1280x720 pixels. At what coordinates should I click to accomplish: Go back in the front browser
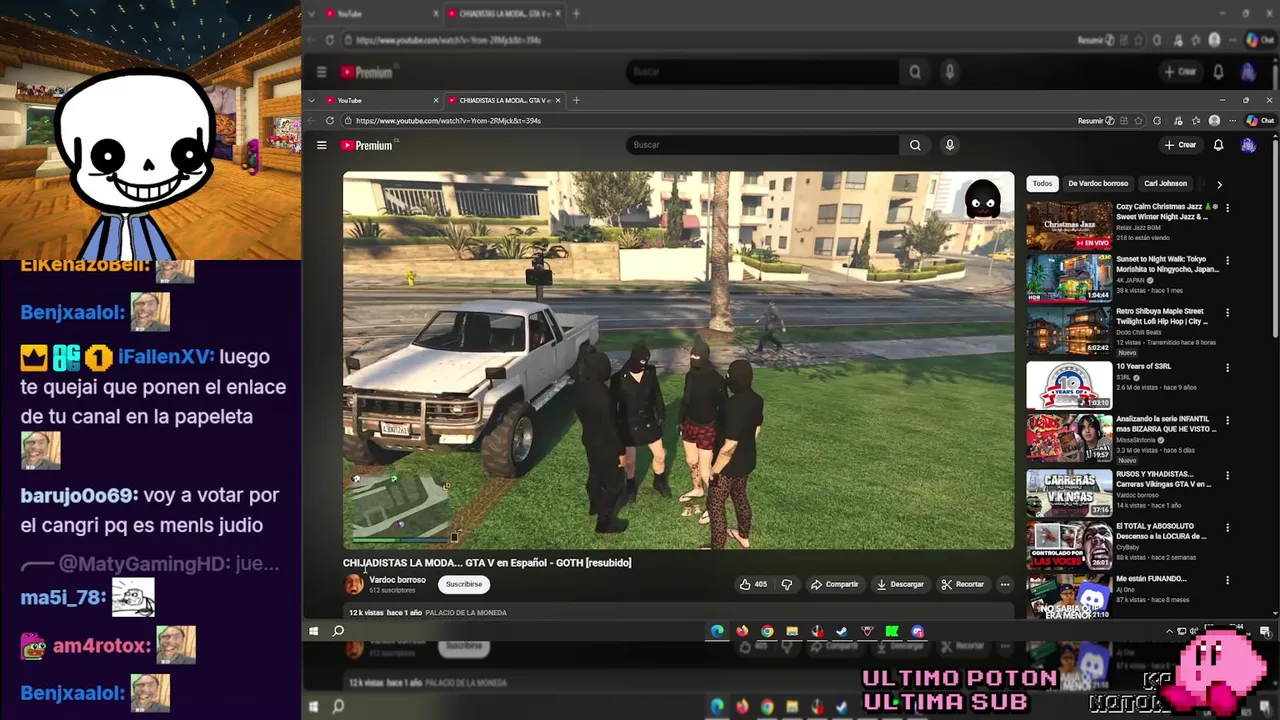pos(311,120)
